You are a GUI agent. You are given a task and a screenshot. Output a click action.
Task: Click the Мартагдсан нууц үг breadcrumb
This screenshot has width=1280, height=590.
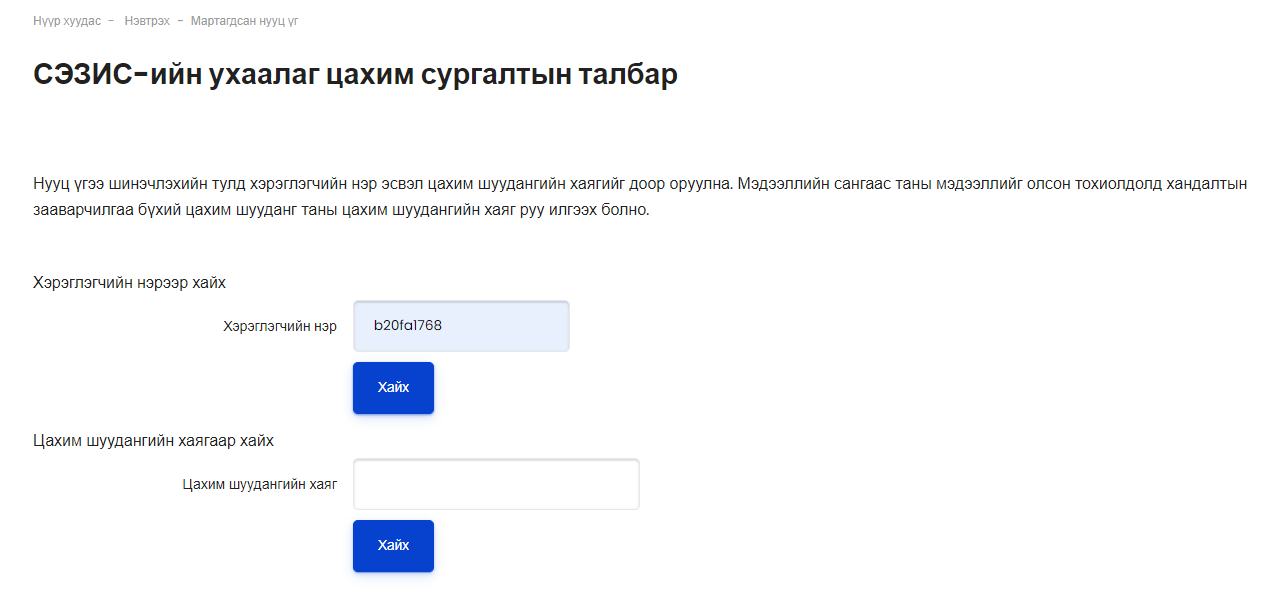pyautogui.click(x=244, y=20)
